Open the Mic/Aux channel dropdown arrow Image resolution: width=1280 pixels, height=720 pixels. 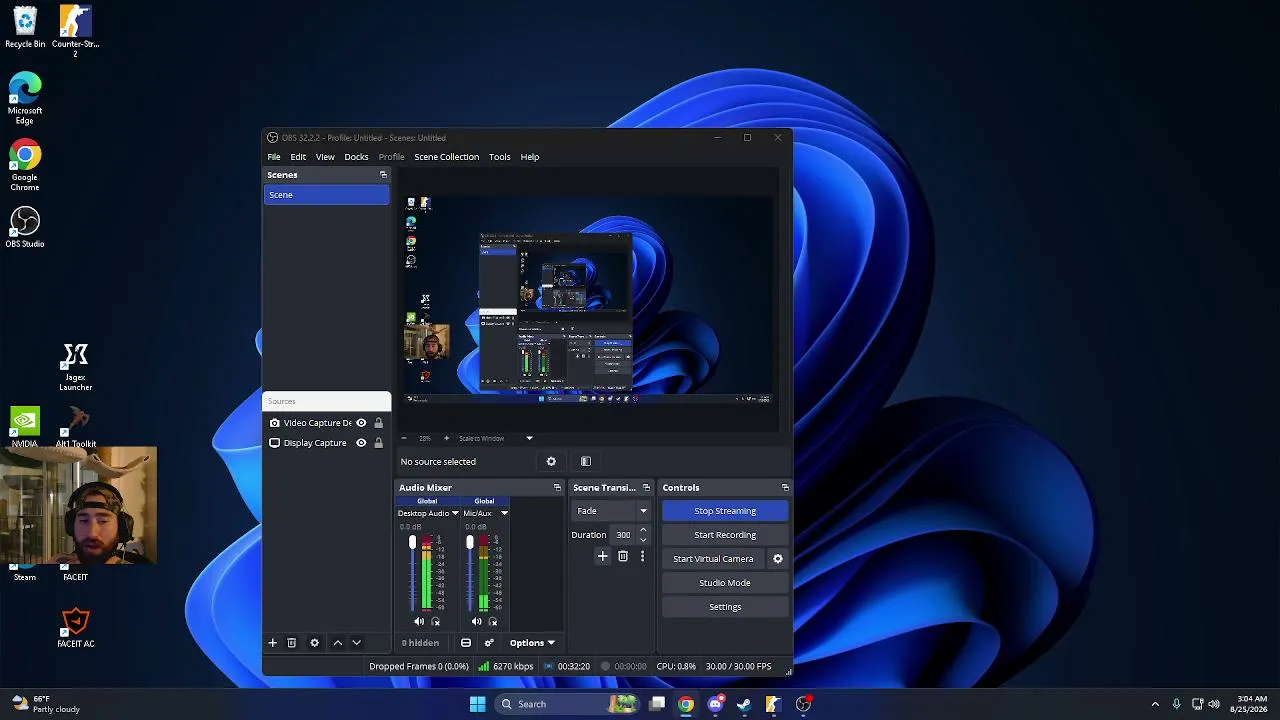coord(504,513)
